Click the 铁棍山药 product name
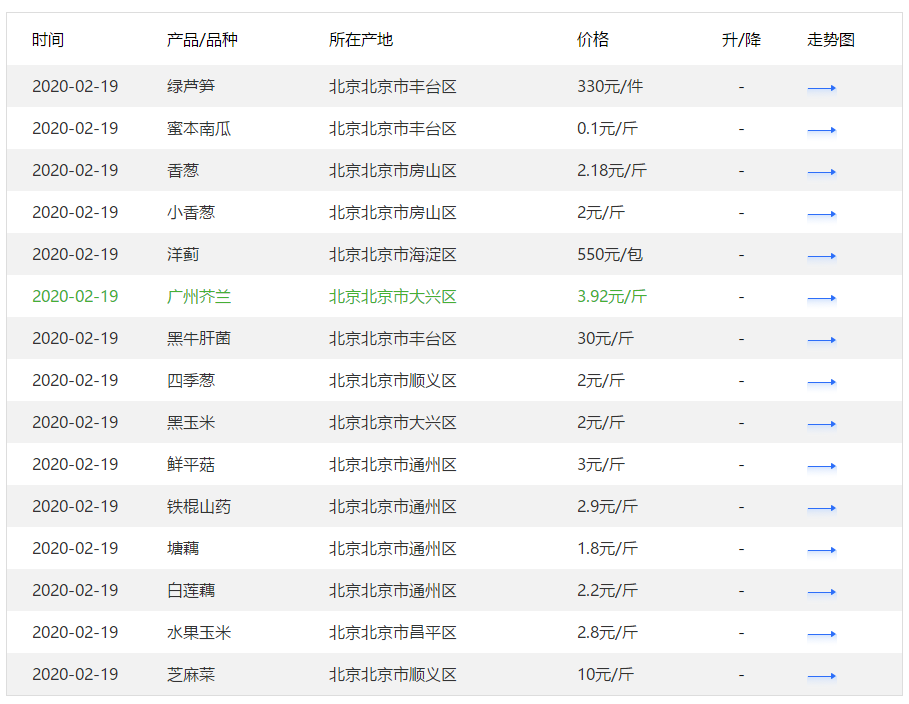 pyautogui.click(x=199, y=506)
